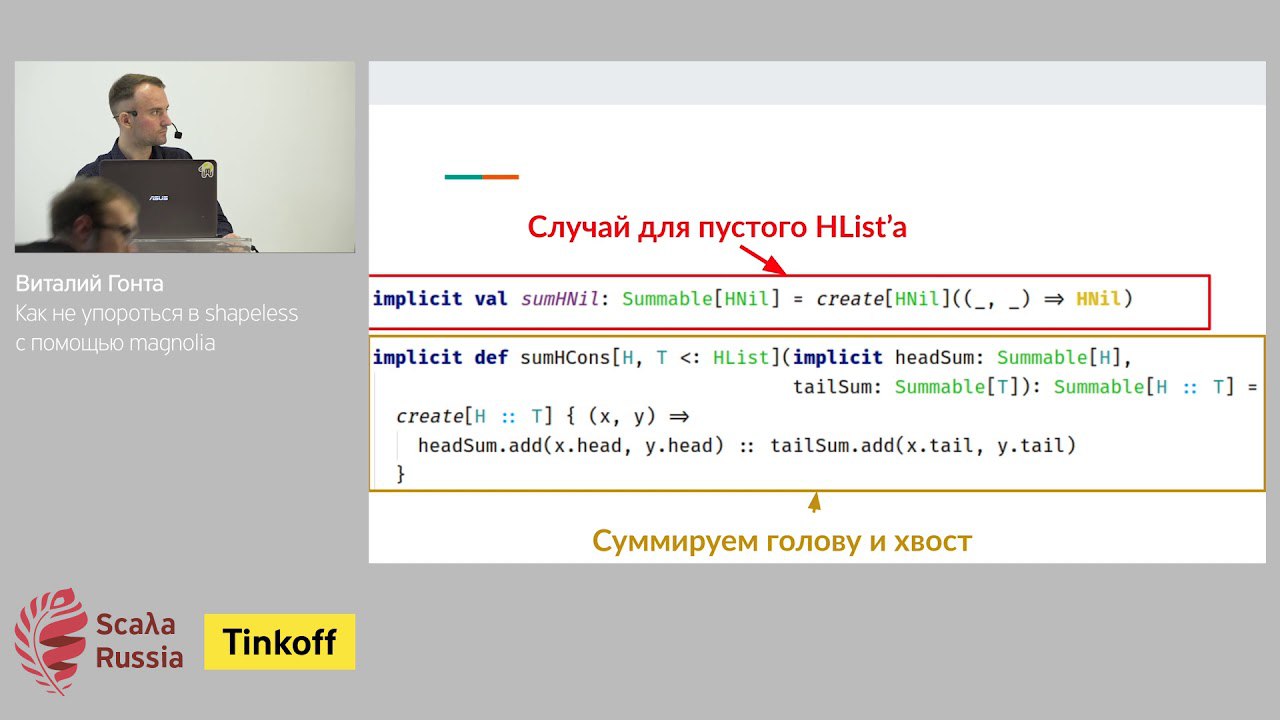Click the talk title line 'Как не упороться в shapeless'

(x=157, y=313)
